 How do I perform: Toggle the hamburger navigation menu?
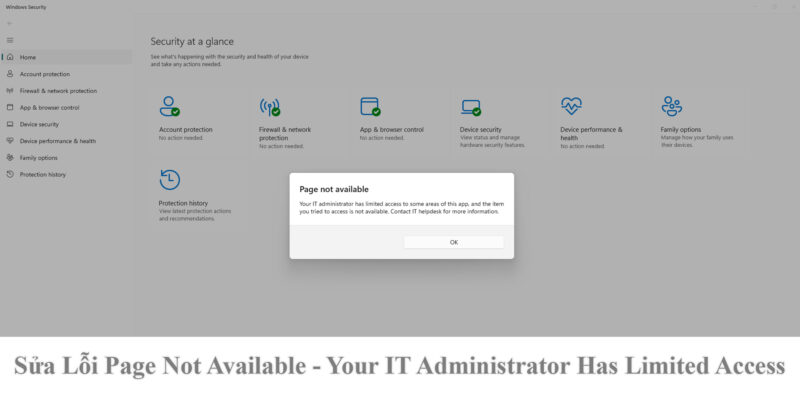click(x=10, y=40)
